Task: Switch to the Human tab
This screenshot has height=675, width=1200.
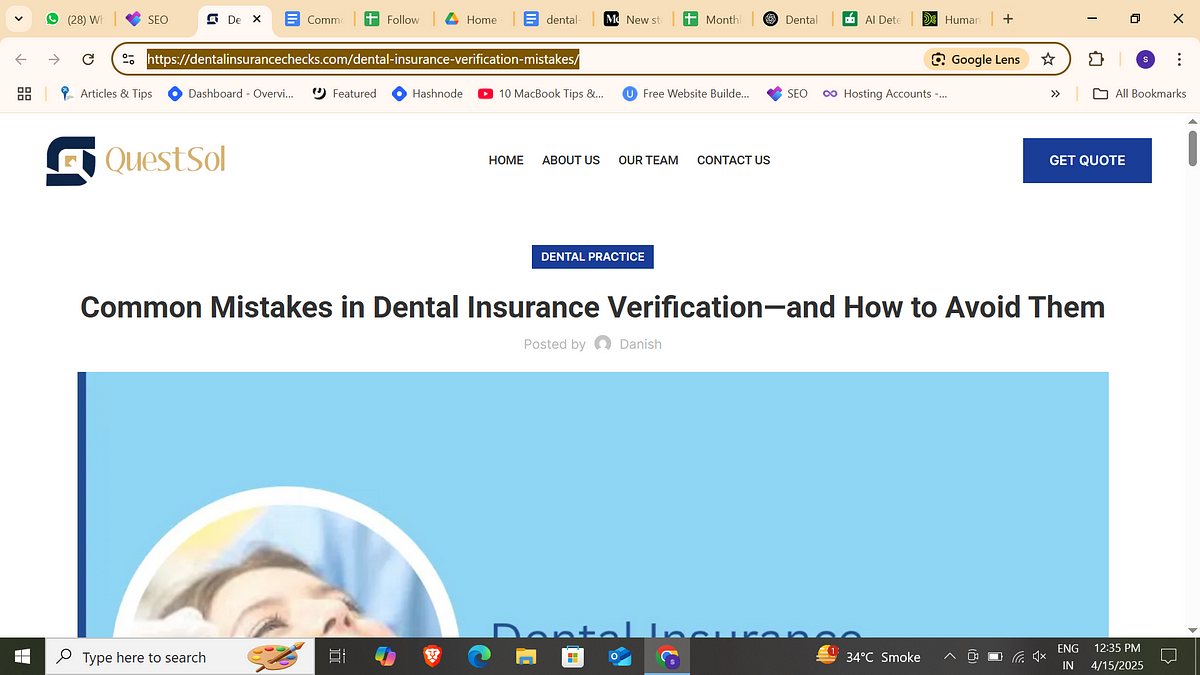Action: [x=951, y=19]
